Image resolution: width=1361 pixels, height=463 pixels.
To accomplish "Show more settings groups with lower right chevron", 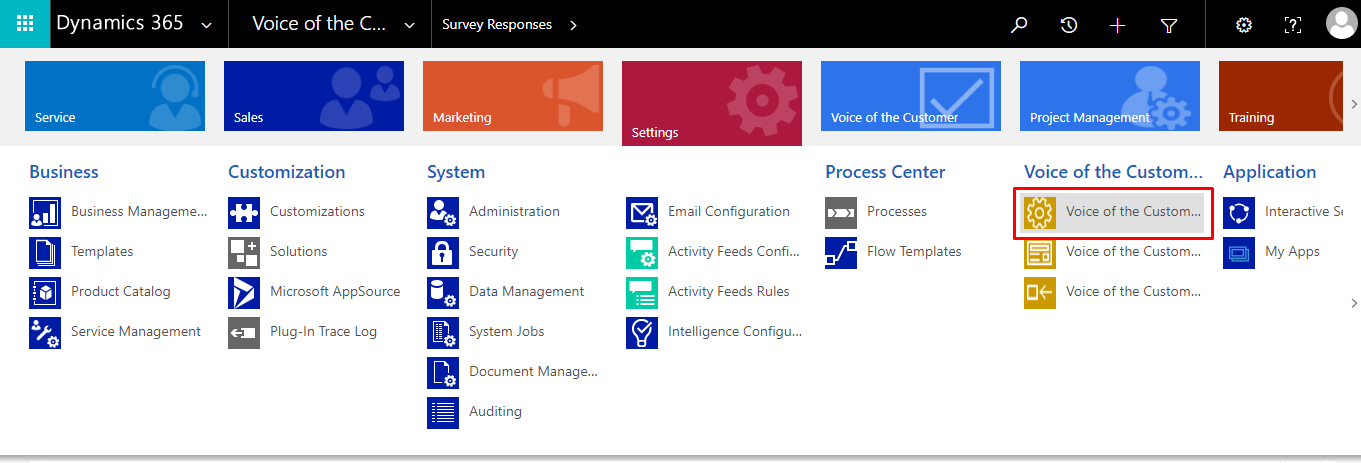I will pos(1354,302).
